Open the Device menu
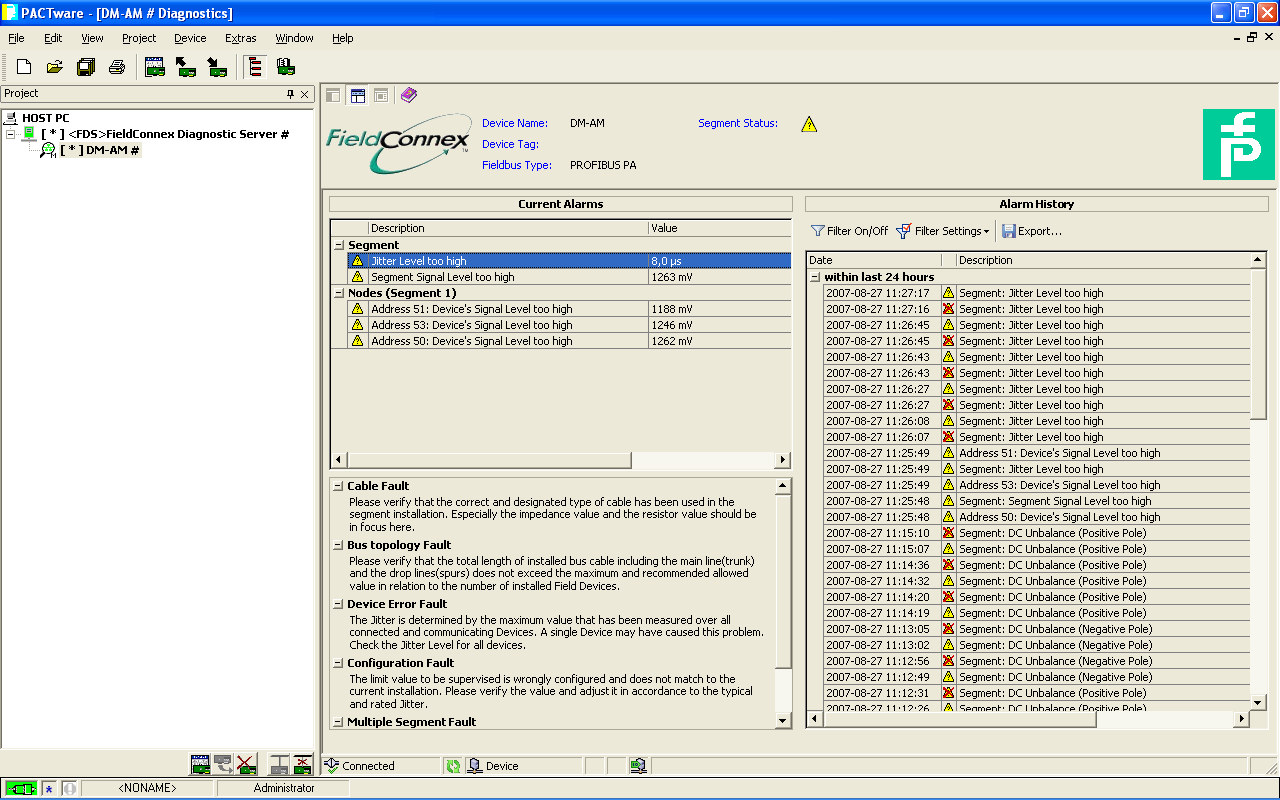The height and width of the screenshot is (800, 1280). click(190, 38)
